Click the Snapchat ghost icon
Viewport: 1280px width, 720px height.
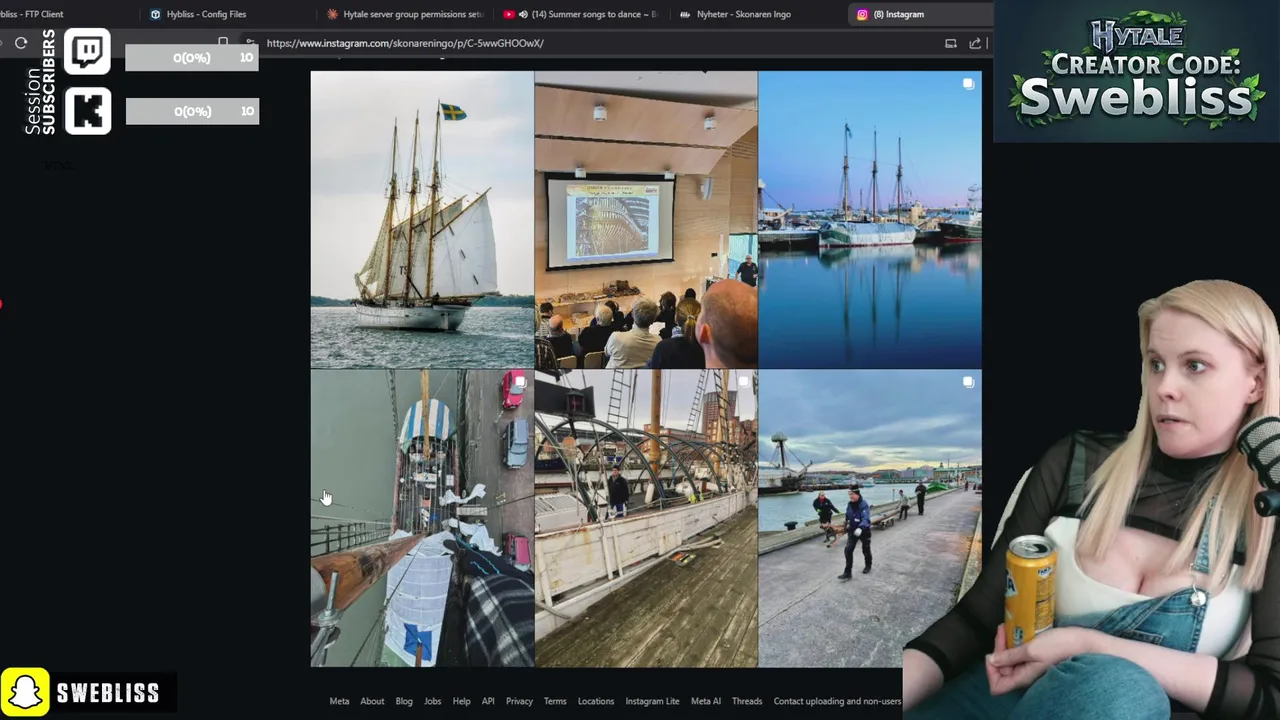[25, 693]
